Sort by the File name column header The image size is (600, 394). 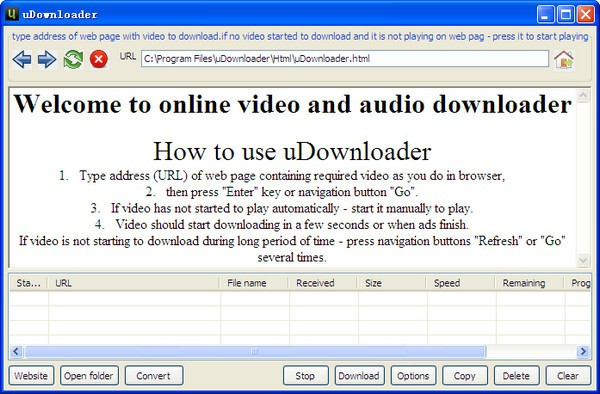254,283
